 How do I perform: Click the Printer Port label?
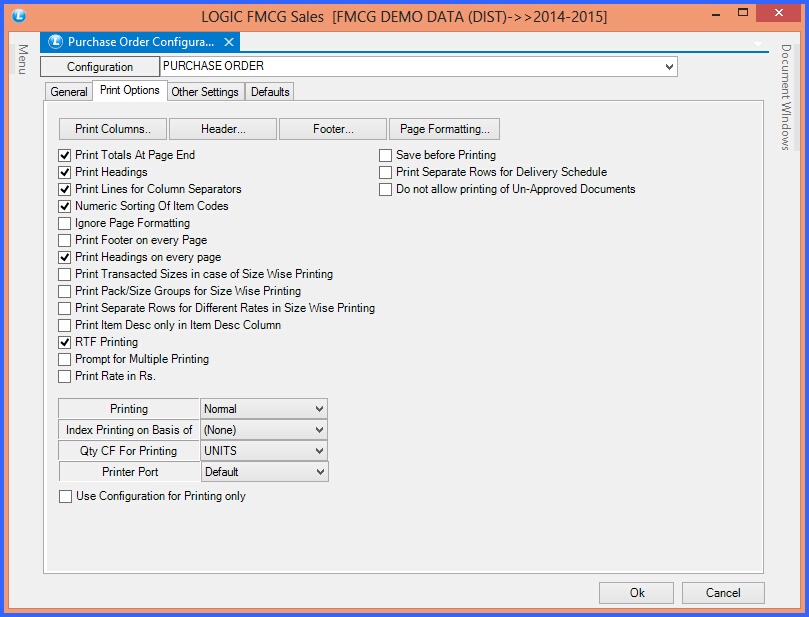point(130,472)
